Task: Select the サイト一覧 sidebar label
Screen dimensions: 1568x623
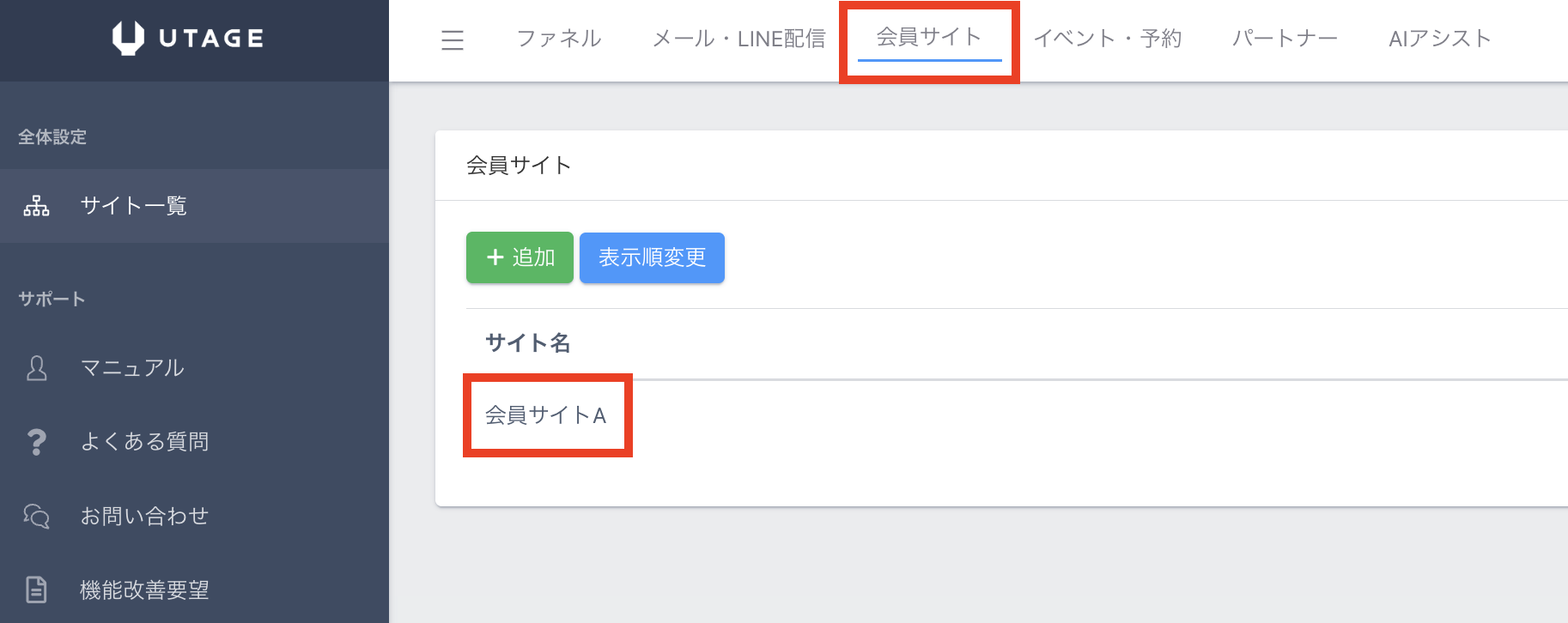Action: point(134,206)
